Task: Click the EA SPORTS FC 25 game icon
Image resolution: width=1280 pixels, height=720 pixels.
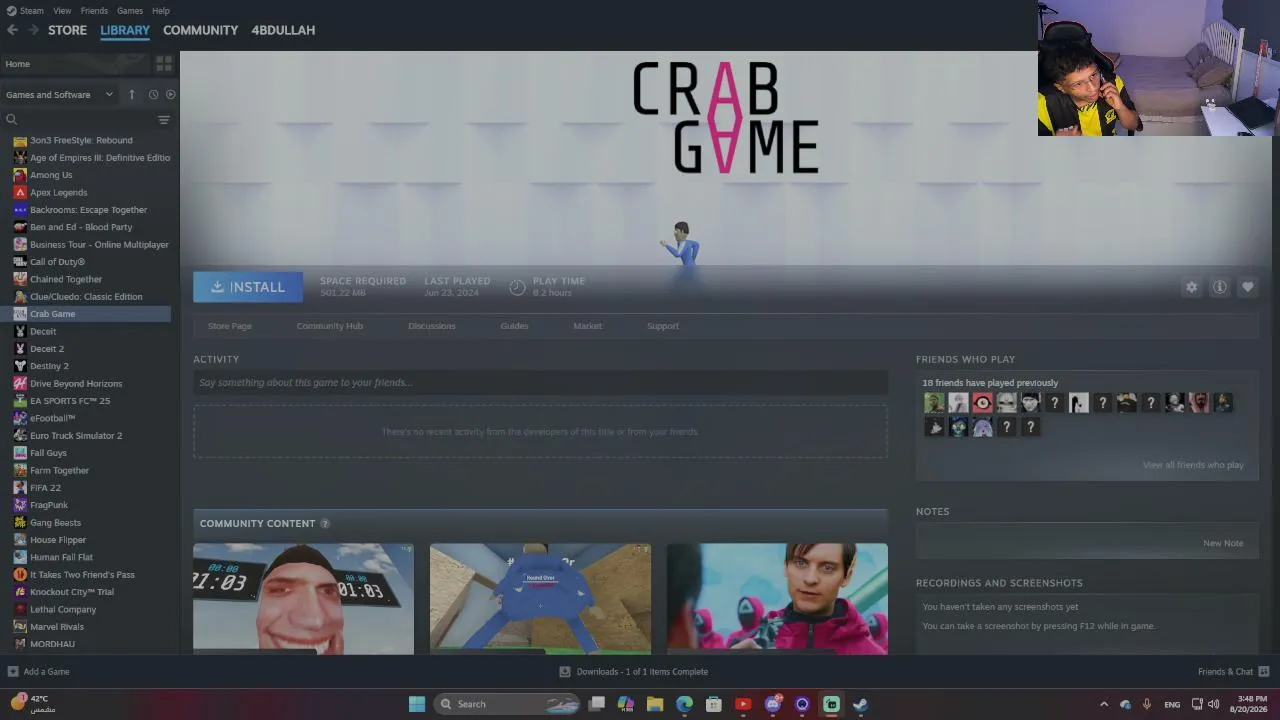Action: [20, 401]
